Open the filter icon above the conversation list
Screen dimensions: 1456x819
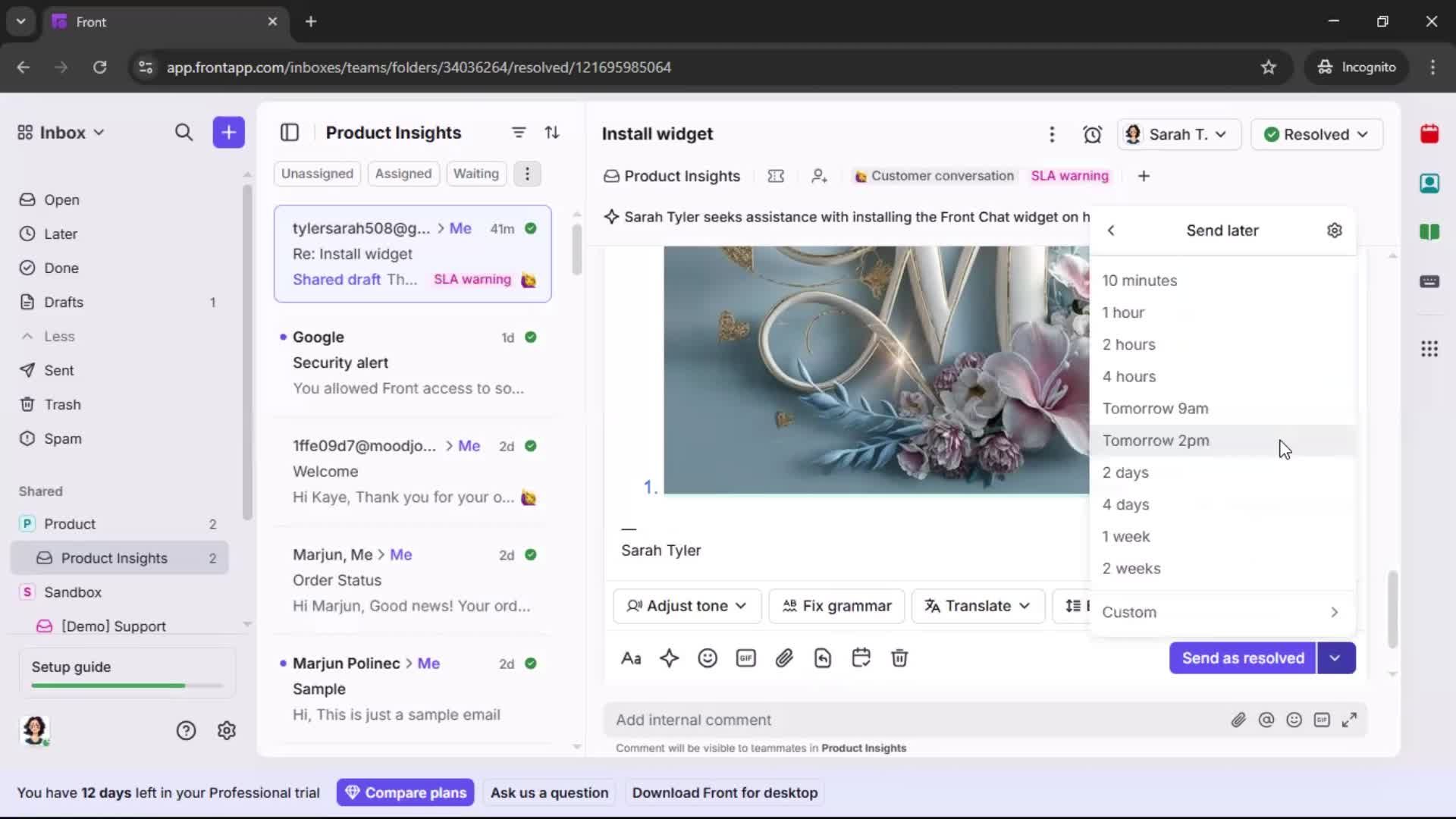coord(519,132)
